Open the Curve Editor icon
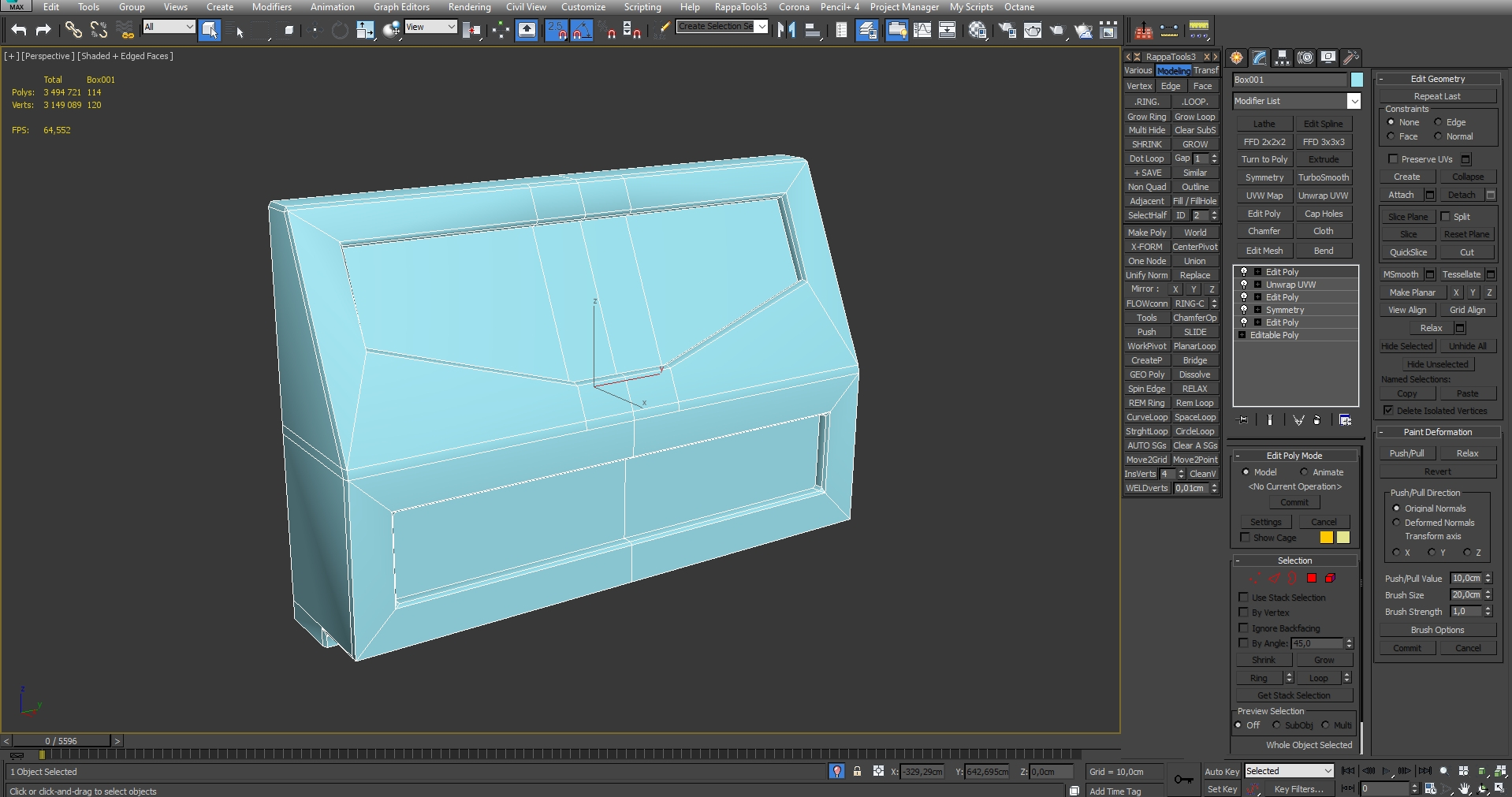Screen dimensions: 1512x797 (x=922, y=30)
